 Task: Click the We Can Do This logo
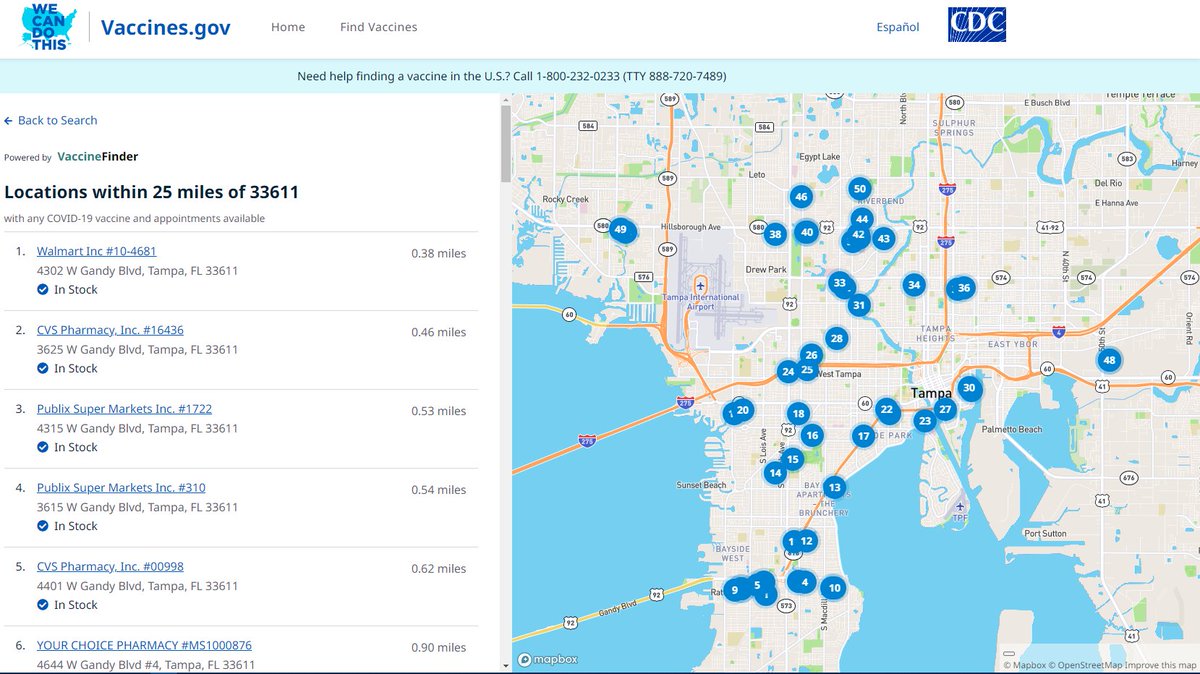click(x=49, y=27)
